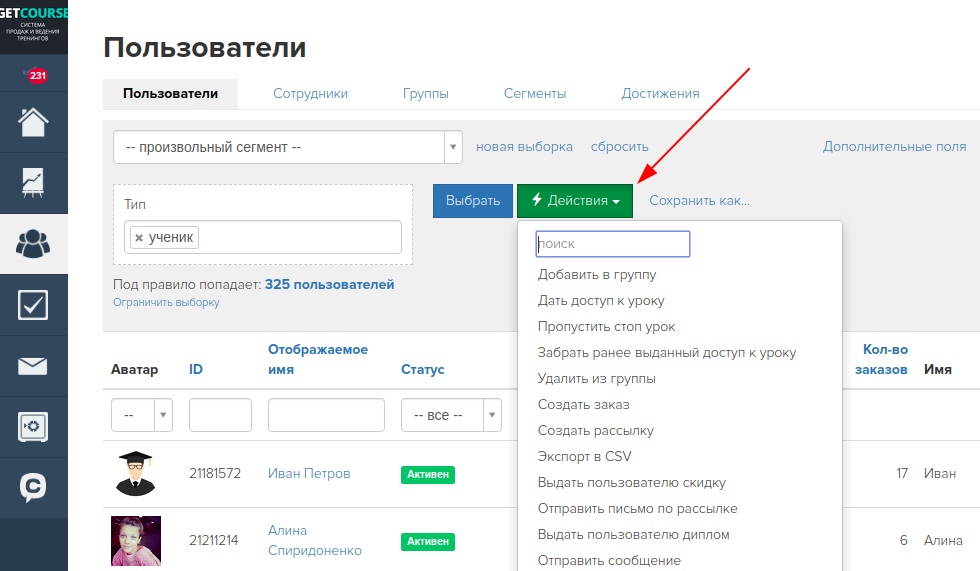
Task: Choose 'Выдать пользователю скидку' action
Action: [631, 483]
